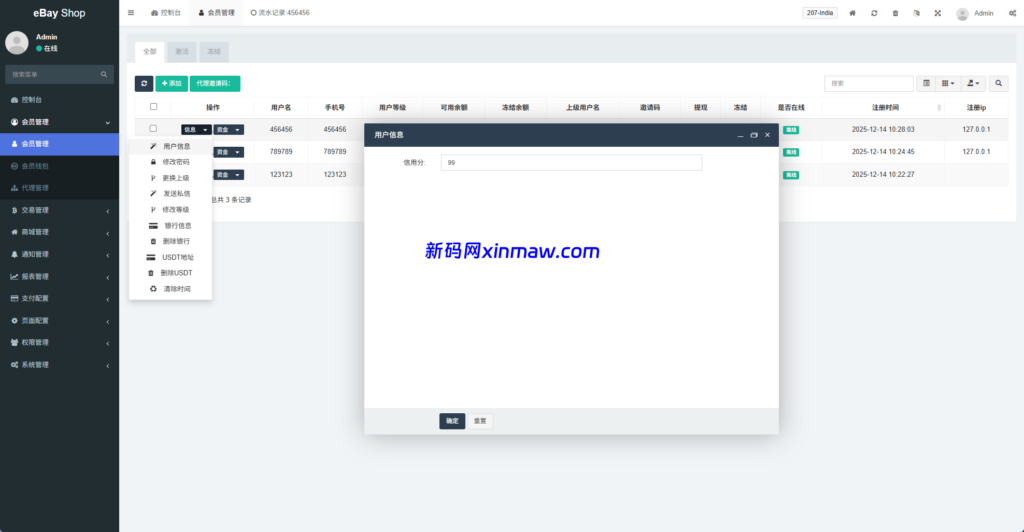1024x532 pixels.
Task: Choose 更换上级 from the dropdown menu
Action: (170, 178)
